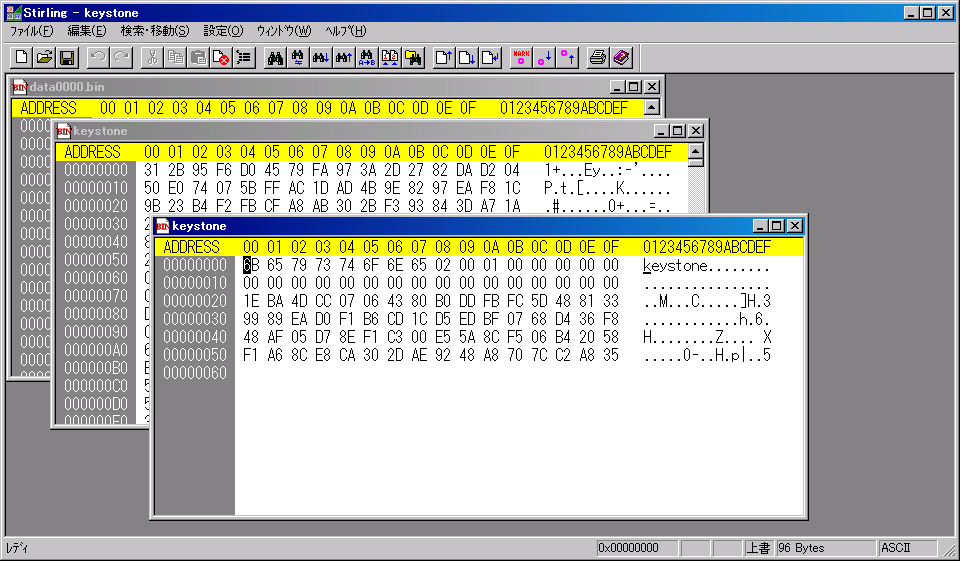Click scroll-up arrow in data0000.bin window
Viewport: 960px width, 561px height.
point(651,108)
